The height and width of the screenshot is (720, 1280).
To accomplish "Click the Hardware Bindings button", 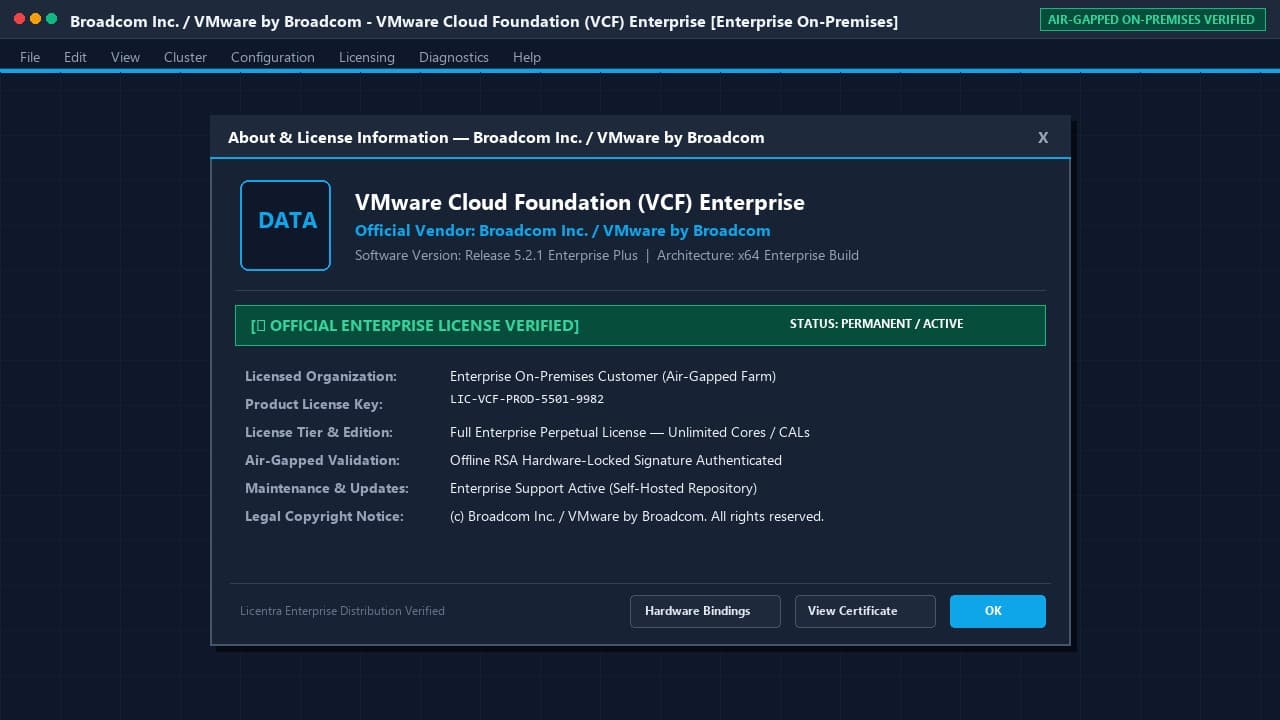I will point(705,611).
